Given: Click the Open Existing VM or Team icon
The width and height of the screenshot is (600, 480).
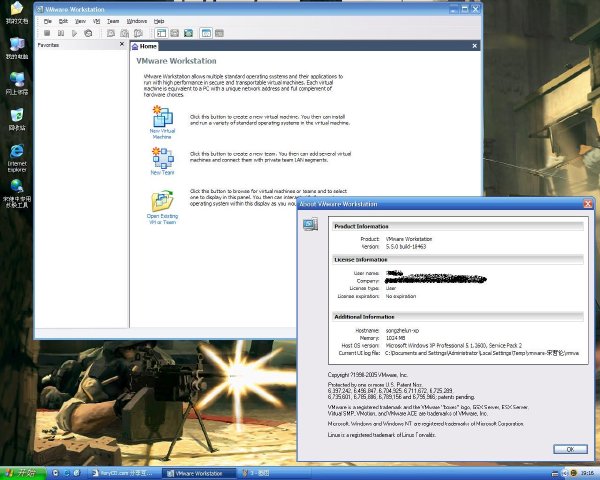Looking at the screenshot, I should coord(162,201).
